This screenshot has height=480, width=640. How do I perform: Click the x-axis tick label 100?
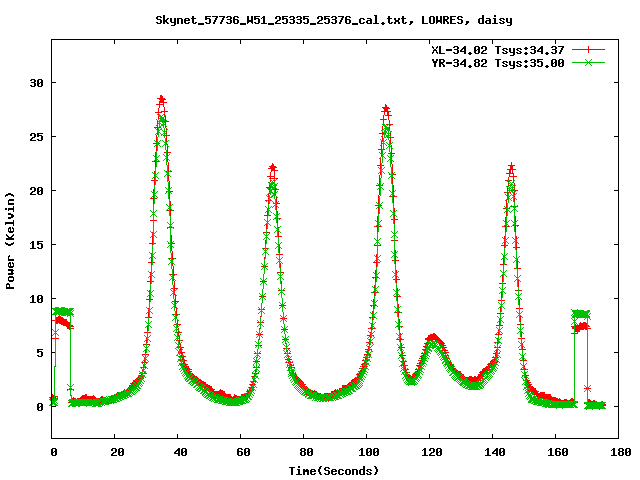tap(369, 452)
